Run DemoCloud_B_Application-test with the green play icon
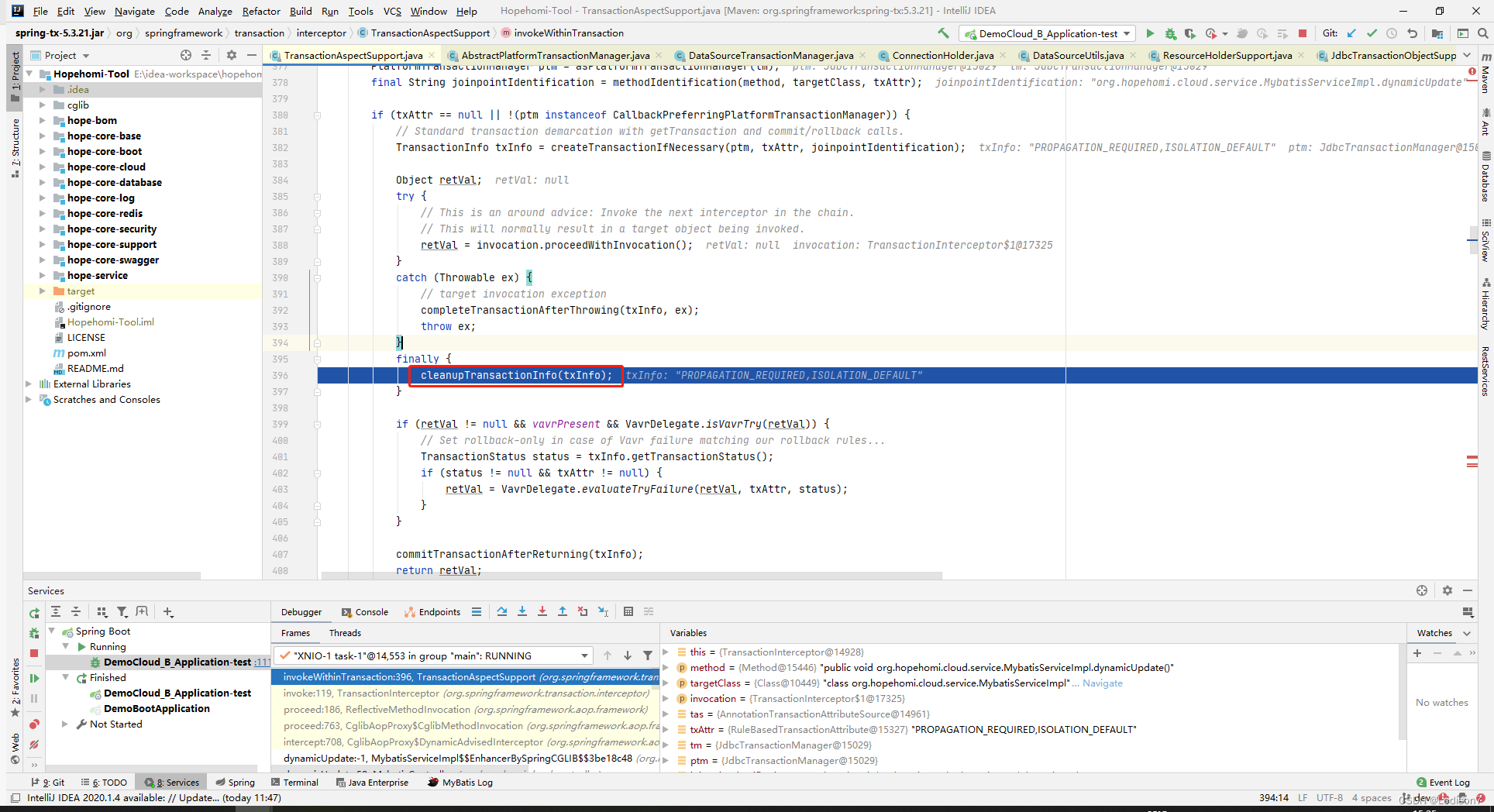 pos(1150,33)
